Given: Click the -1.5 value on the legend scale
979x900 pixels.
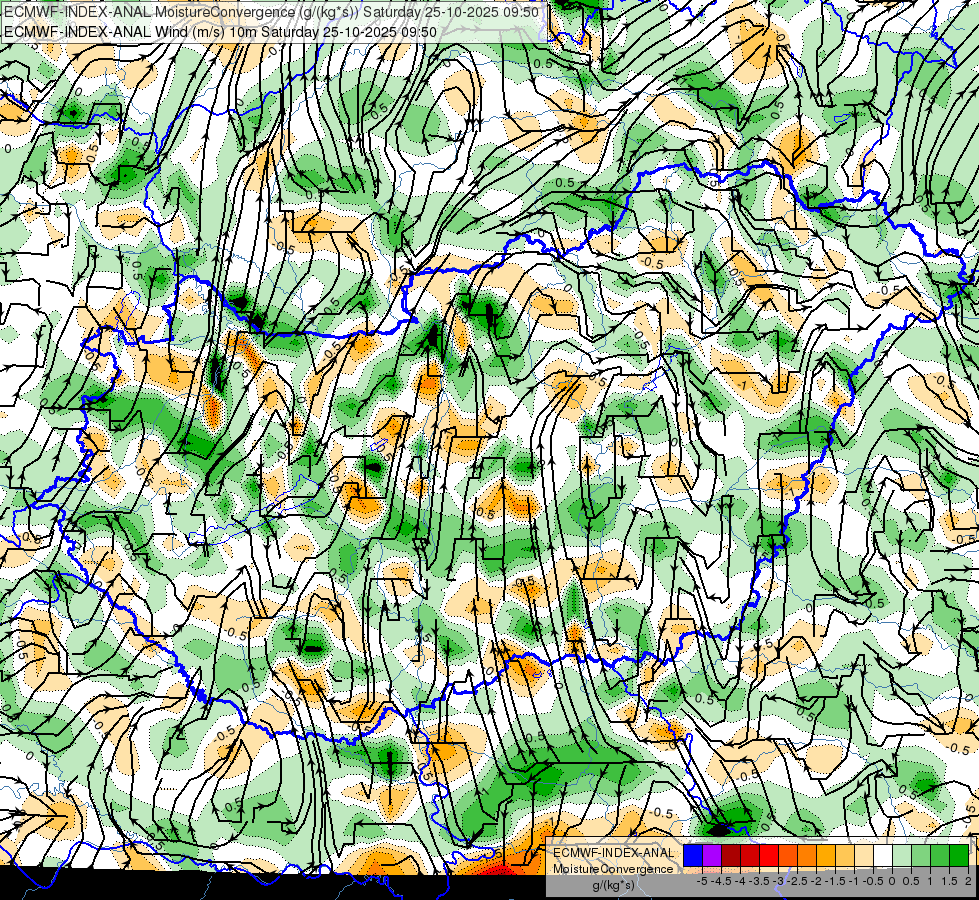Looking at the screenshot, I should coord(835,881).
